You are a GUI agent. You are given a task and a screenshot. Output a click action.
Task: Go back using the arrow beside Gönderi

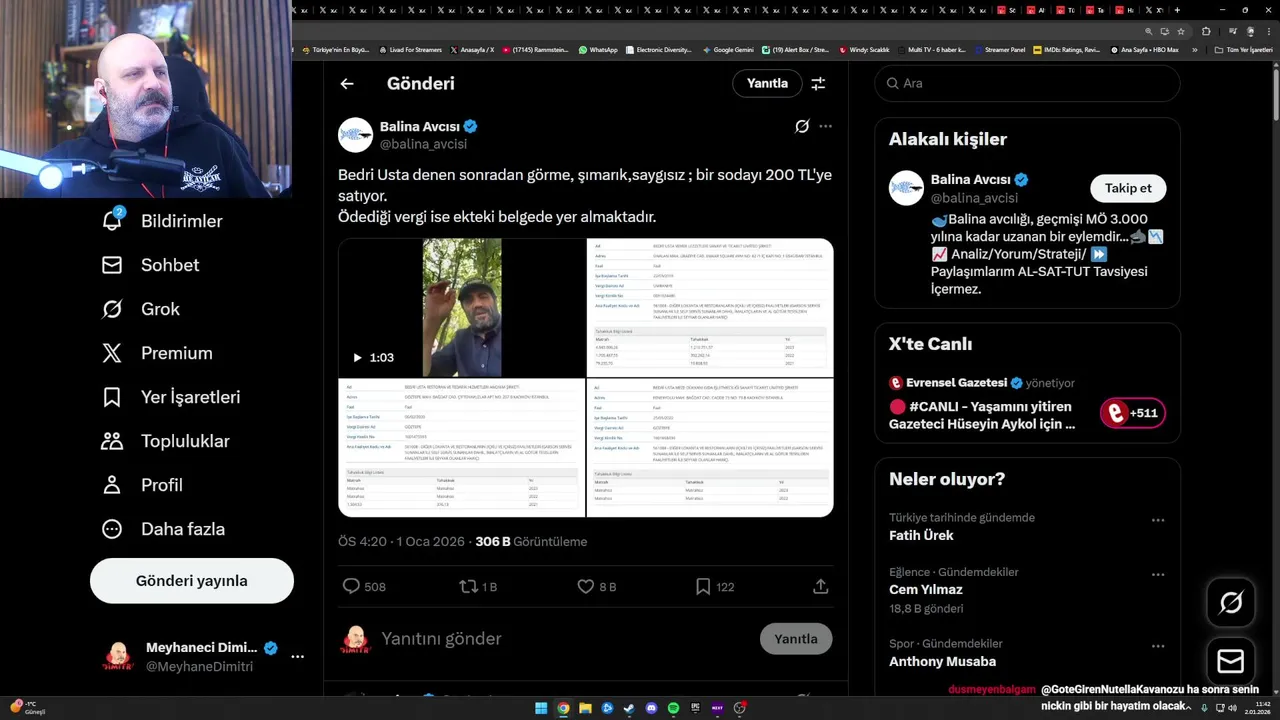347,84
